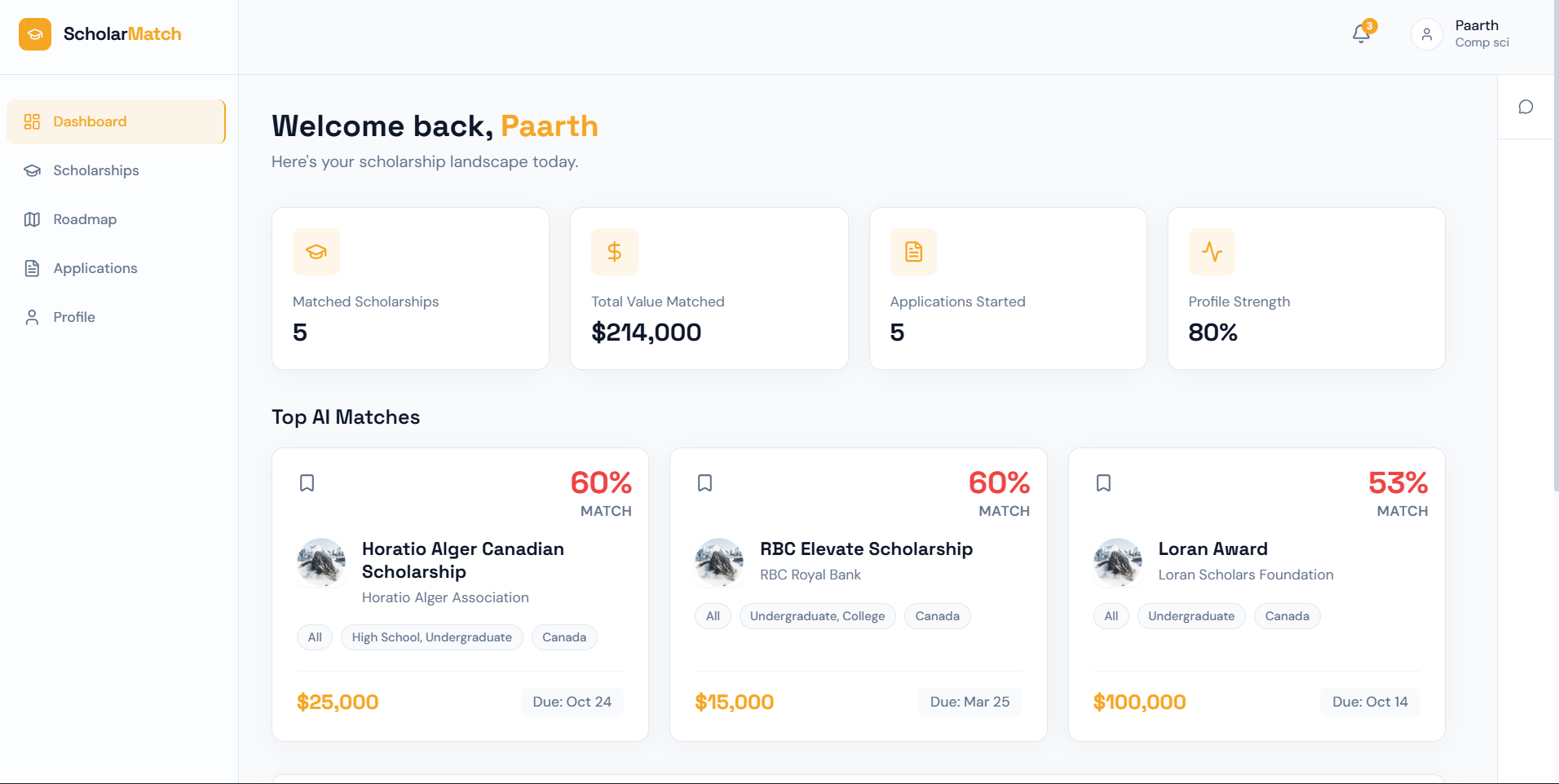1559x784 pixels.
Task: Click the Total Value Matched dollar icon
Action: tap(615, 252)
